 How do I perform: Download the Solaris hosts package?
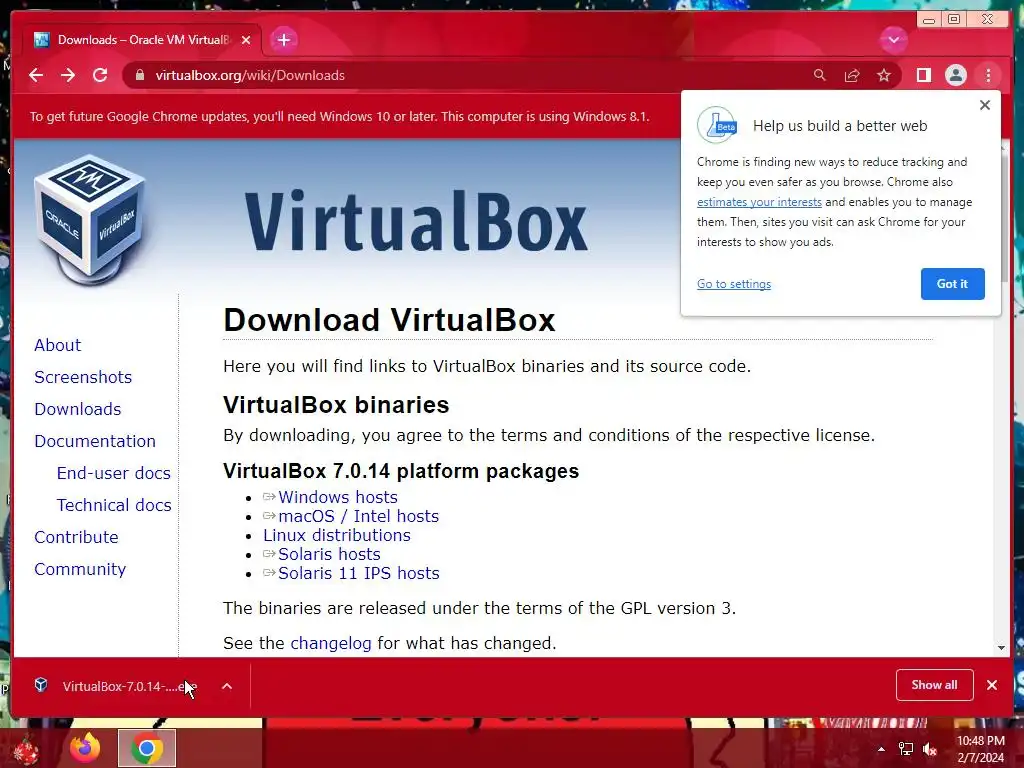[x=329, y=554]
